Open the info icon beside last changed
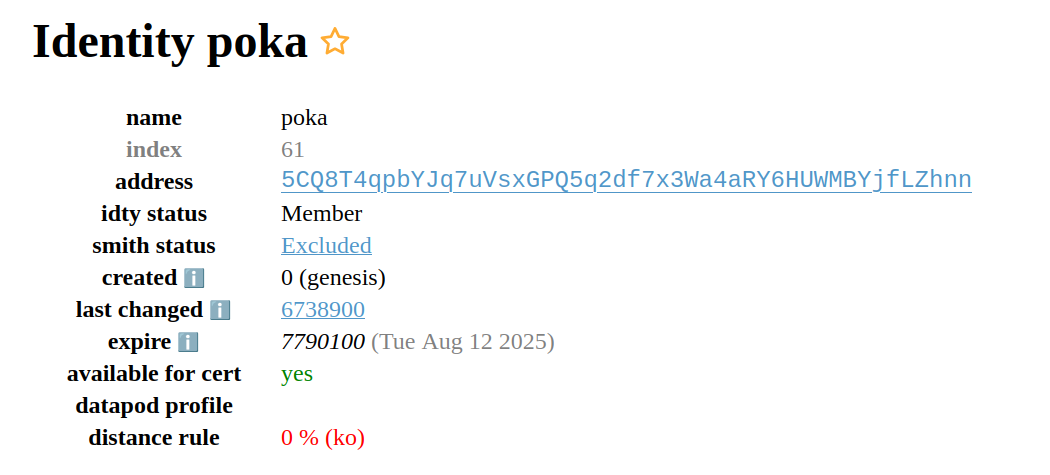Image resolution: width=1050 pixels, height=475 pixels. point(220,310)
